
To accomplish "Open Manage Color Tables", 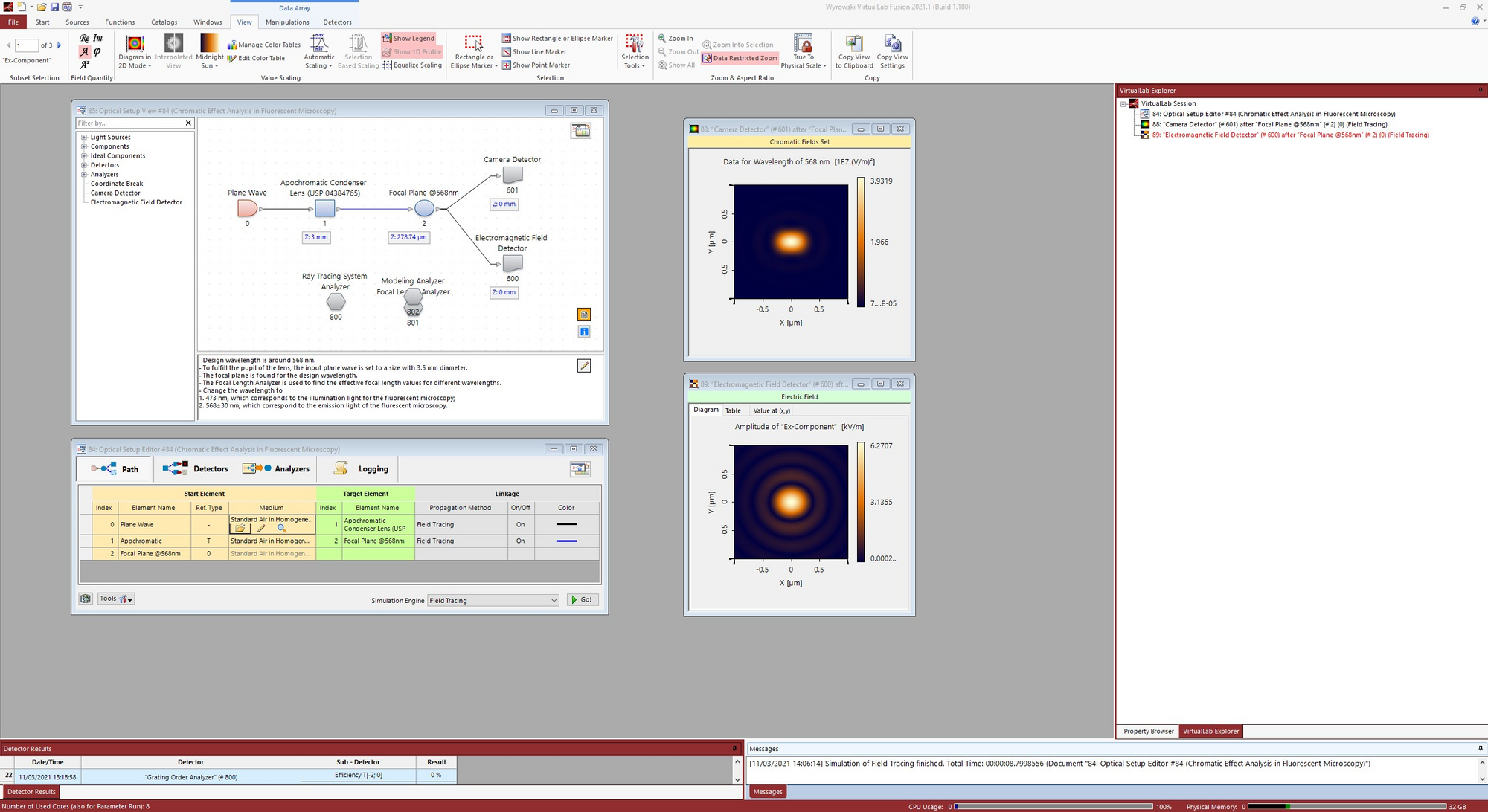I will pos(264,45).
